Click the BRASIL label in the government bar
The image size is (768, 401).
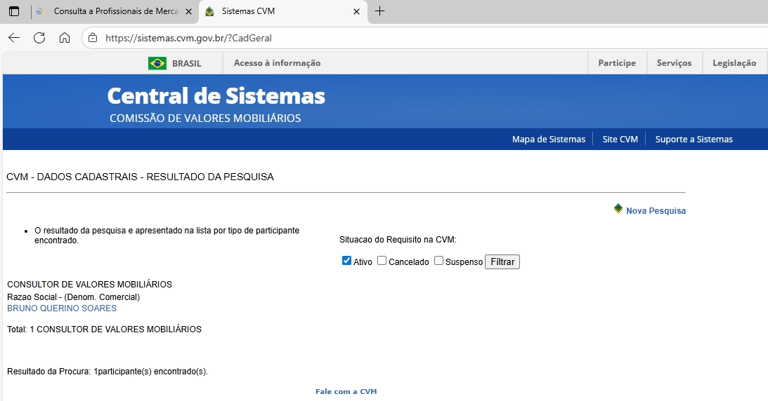pyautogui.click(x=187, y=64)
